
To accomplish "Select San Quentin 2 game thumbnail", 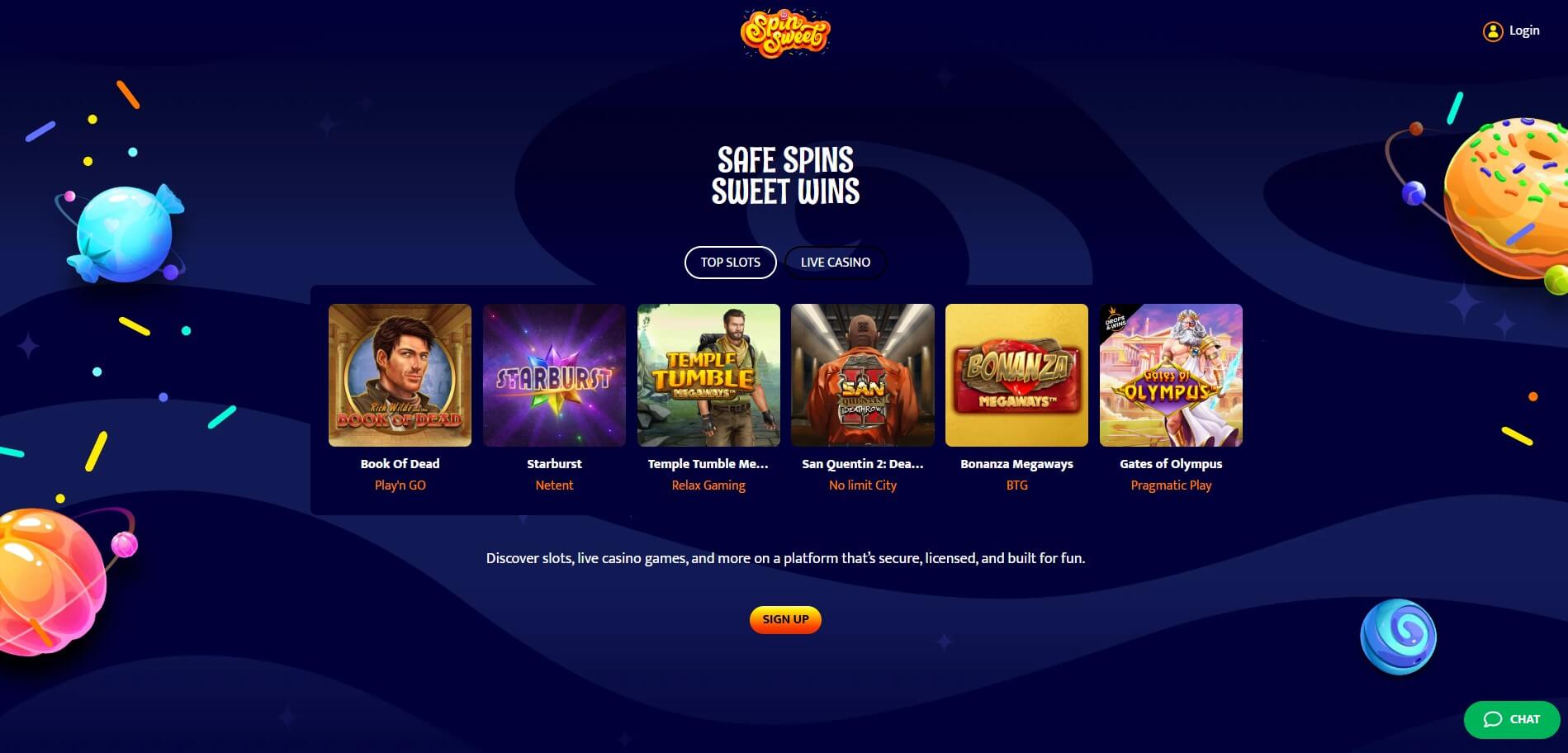I will [x=863, y=375].
